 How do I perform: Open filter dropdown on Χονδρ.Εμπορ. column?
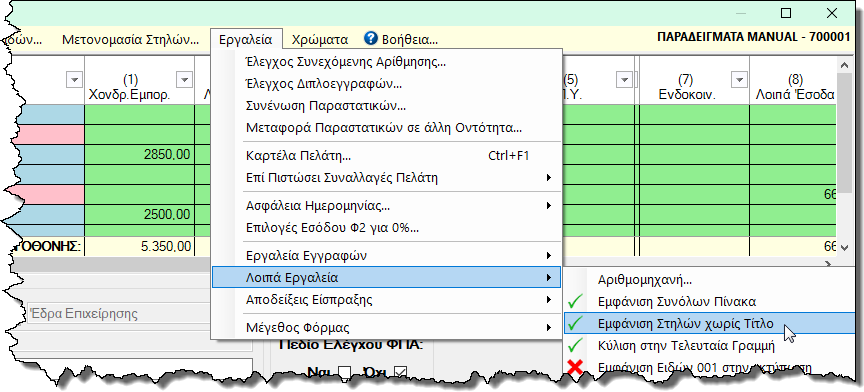point(185,79)
